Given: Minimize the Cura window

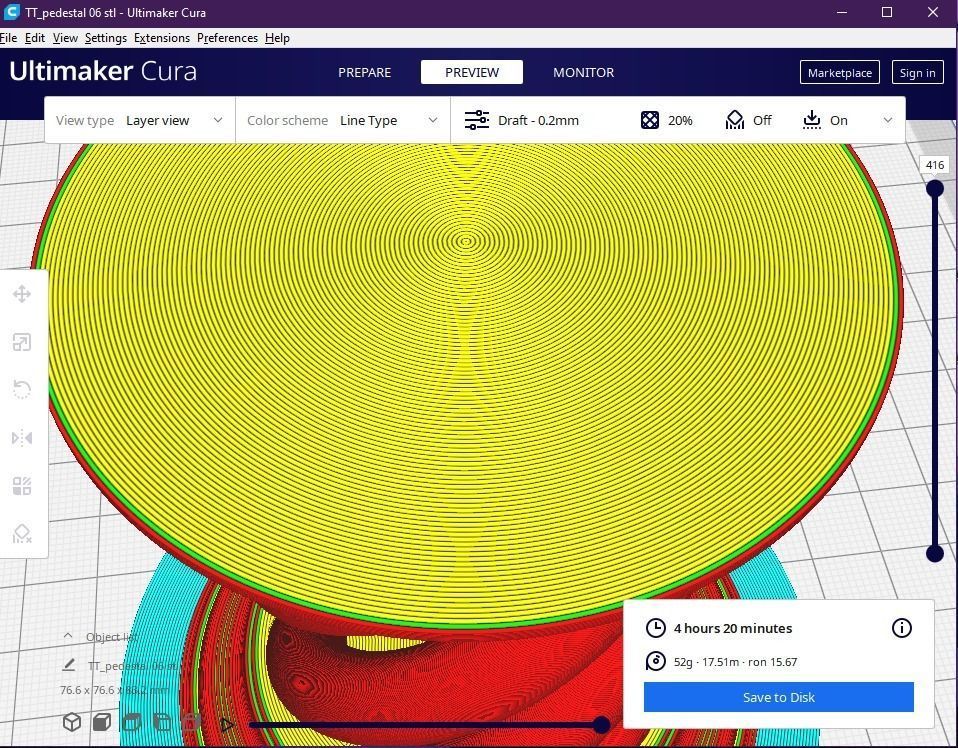Looking at the screenshot, I should (x=842, y=12).
